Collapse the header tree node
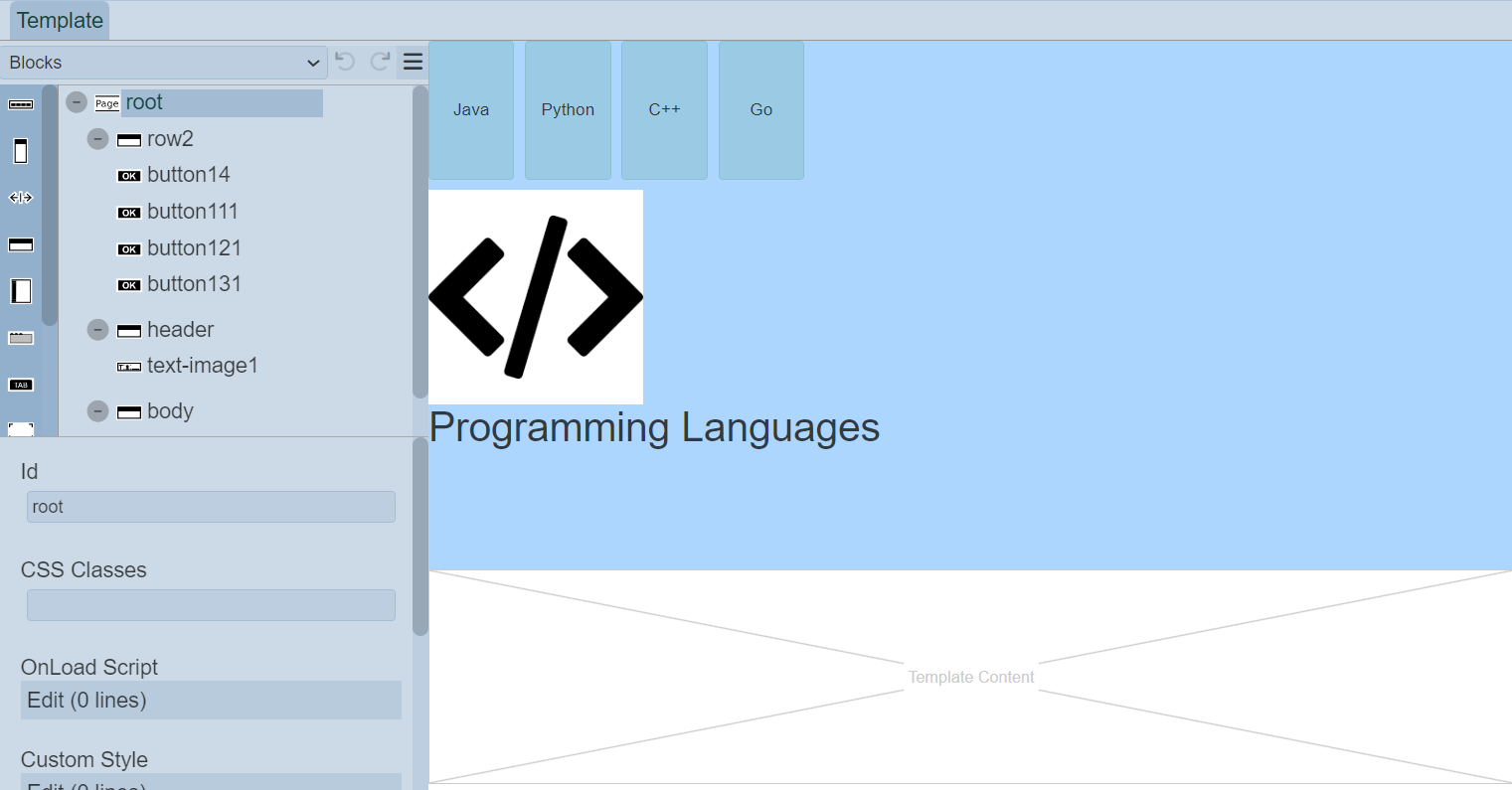Viewport: 1512px width, 790px height. coord(97,330)
